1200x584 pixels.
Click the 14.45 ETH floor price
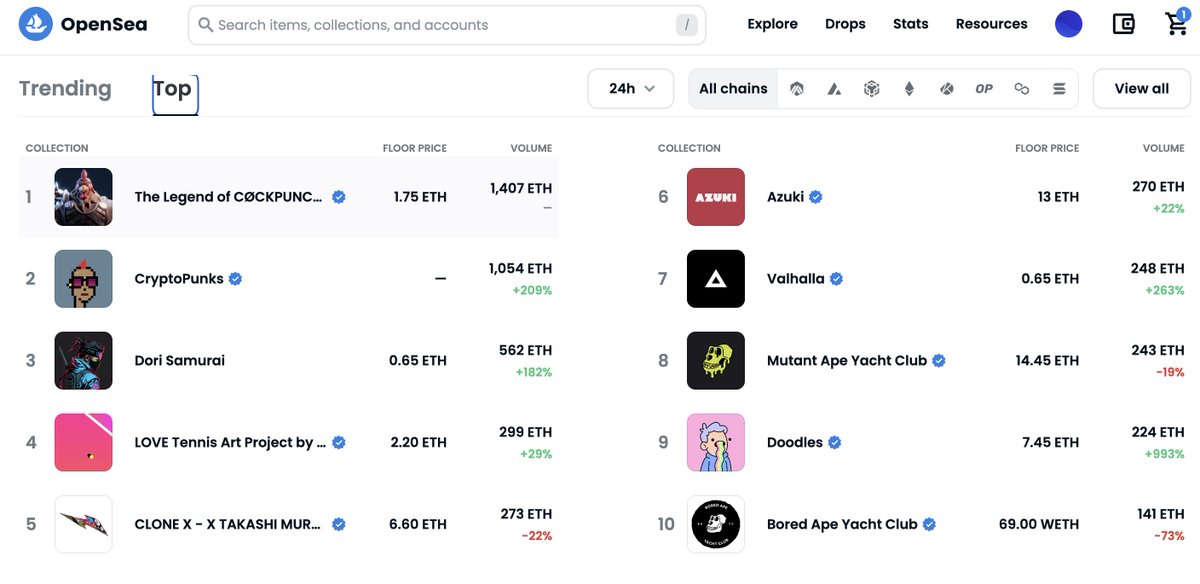pyautogui.click(x=1047, y=360)
